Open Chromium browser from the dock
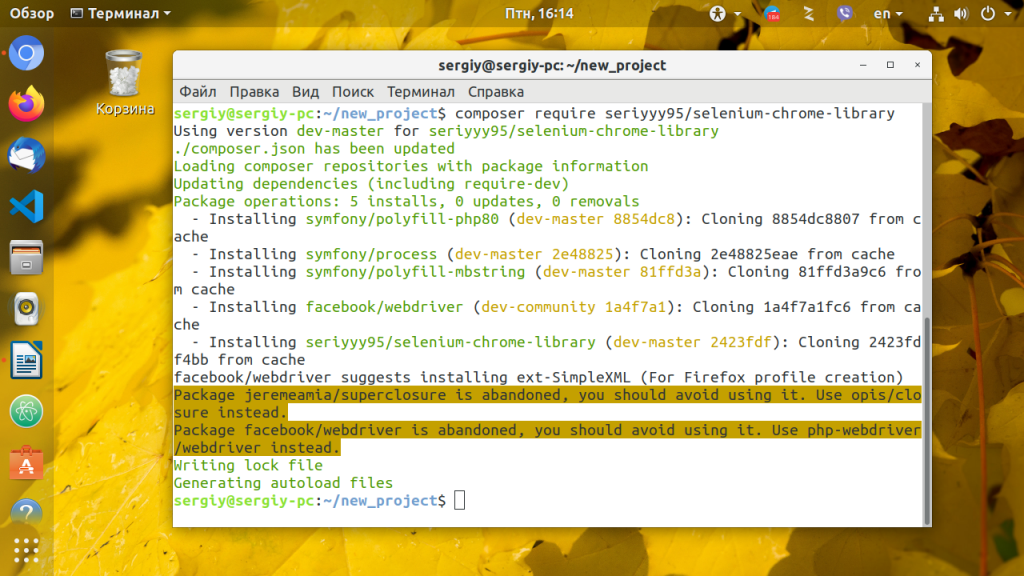This screenshot has width=1024, height=576. point(26,54)
